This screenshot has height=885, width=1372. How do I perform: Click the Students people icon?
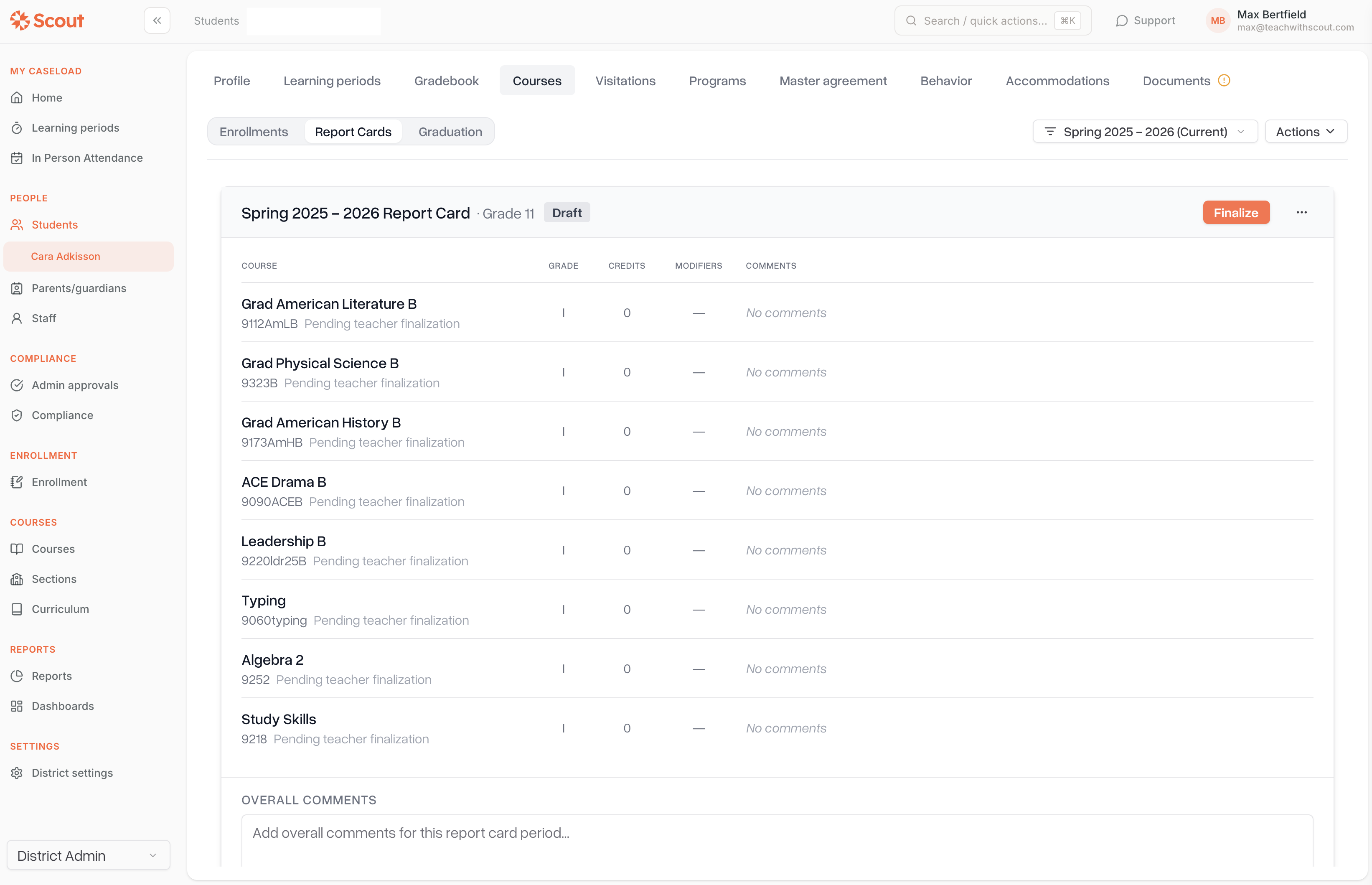click(x=17, y=225)
